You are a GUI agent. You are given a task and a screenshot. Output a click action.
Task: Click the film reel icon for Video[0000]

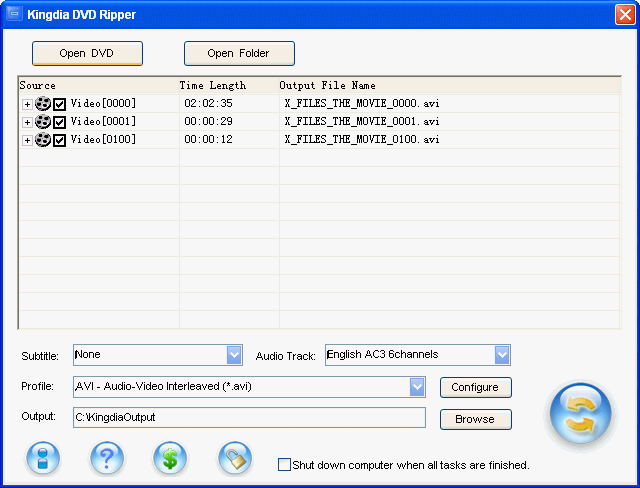(x=42, y=103)
